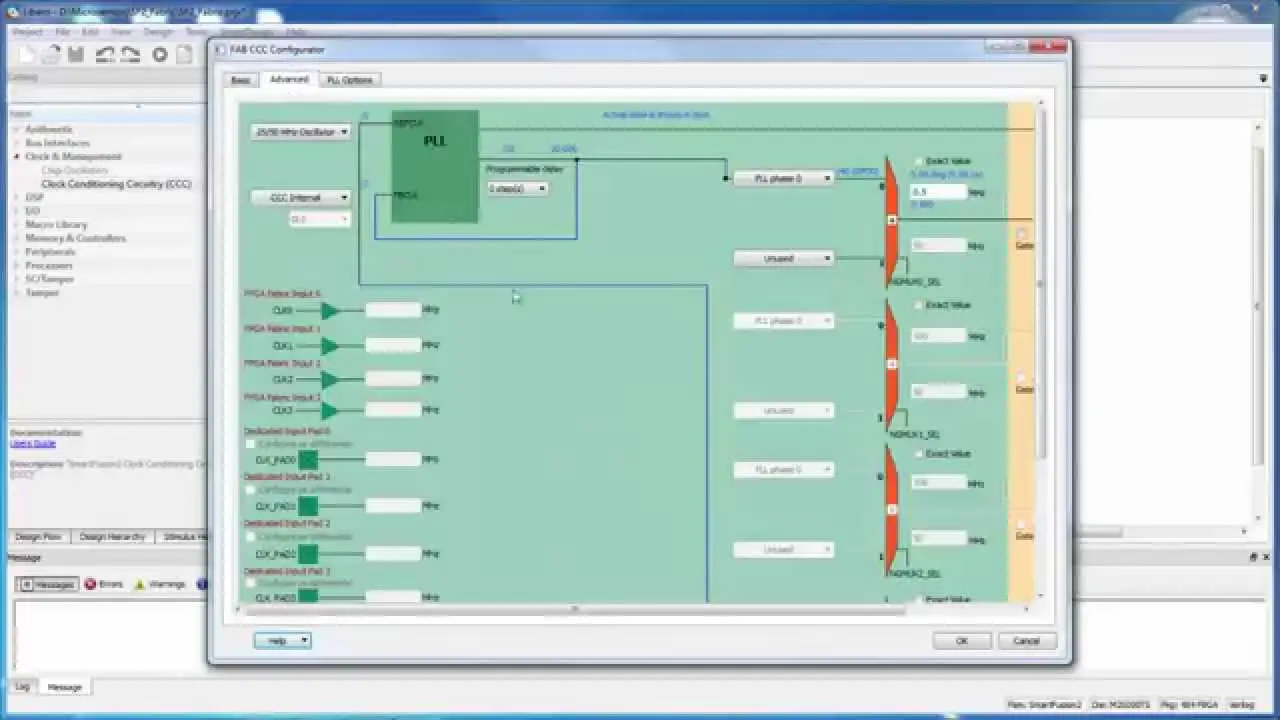1280x720 pixels.
Task: Switch to the PLL Options tab
Action: point(348,79)
